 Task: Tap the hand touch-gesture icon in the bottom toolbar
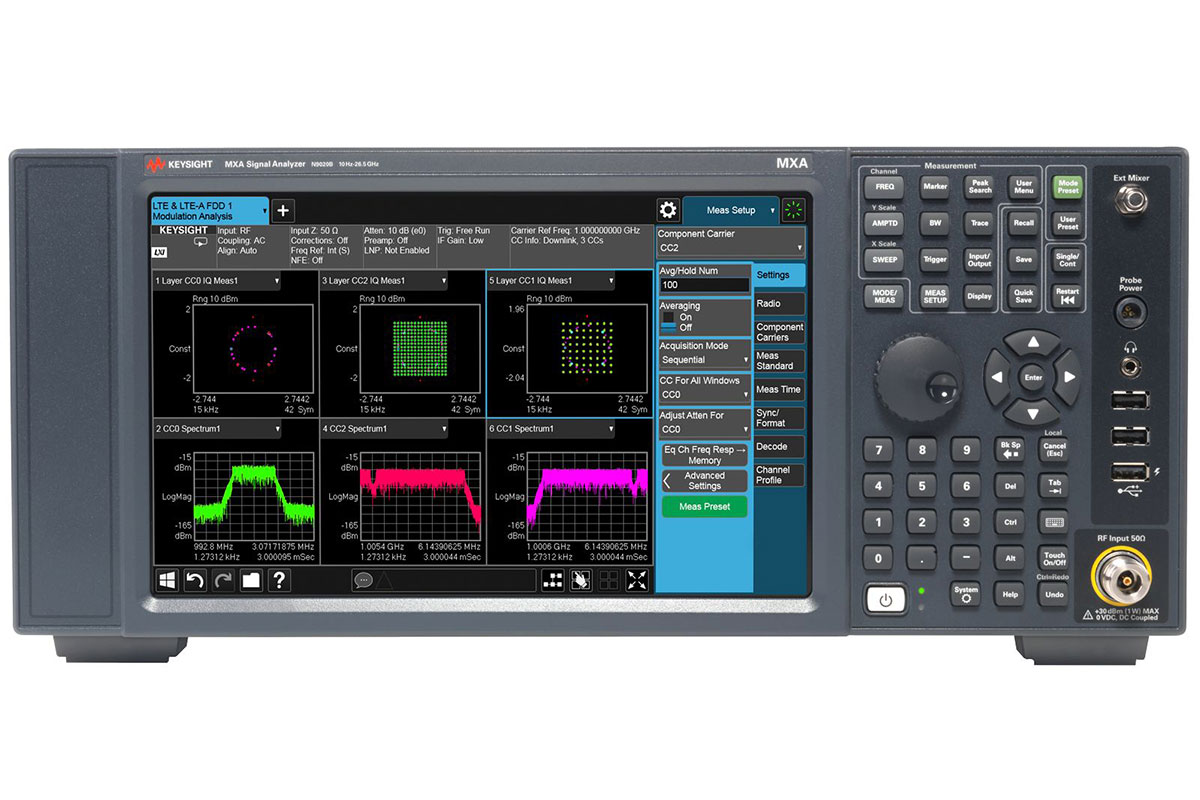[580, 581]
